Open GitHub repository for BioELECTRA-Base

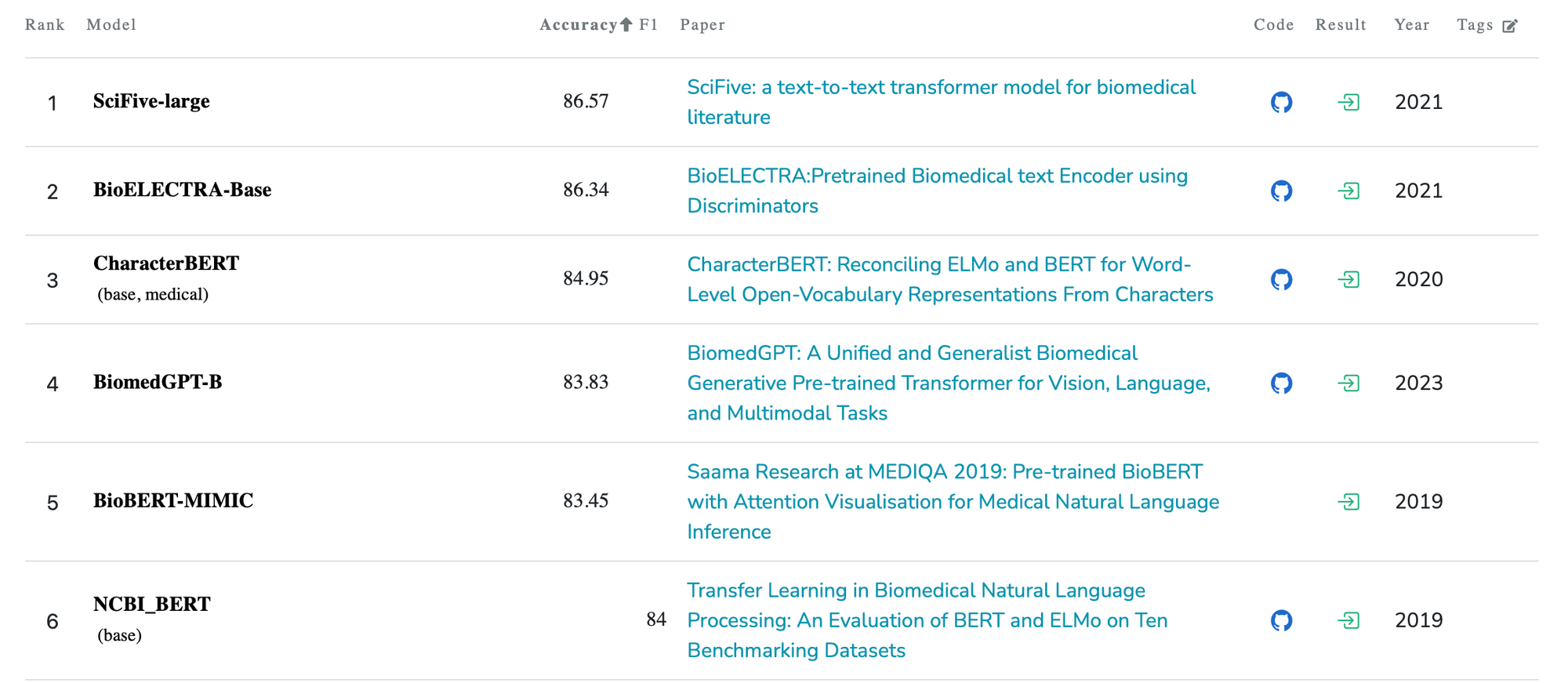[1281, 191]
